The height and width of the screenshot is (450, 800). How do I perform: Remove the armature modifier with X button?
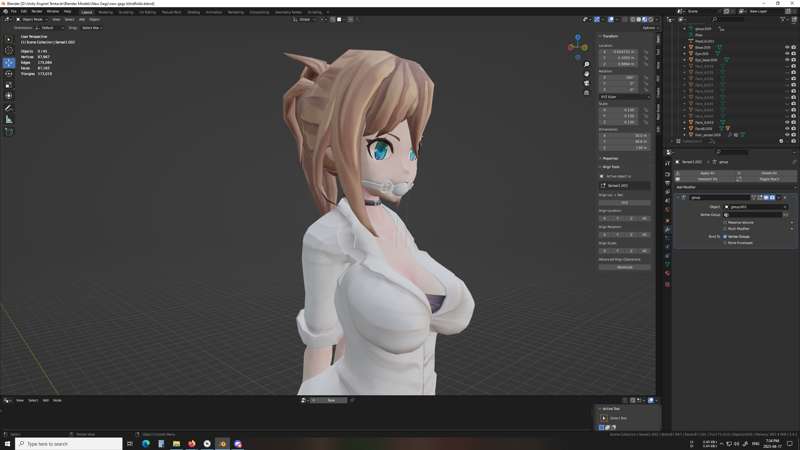(x=785, y=197)
